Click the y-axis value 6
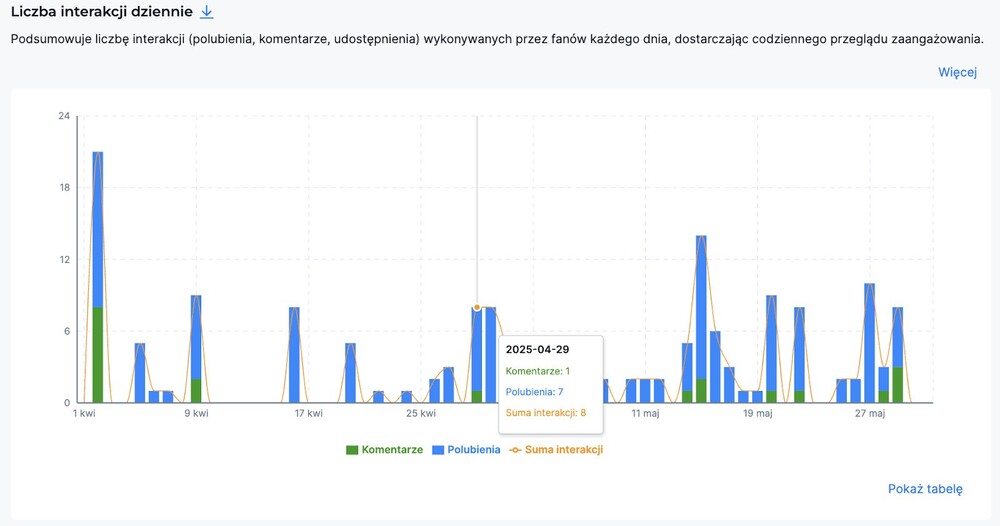 click(x=66, y=331)
